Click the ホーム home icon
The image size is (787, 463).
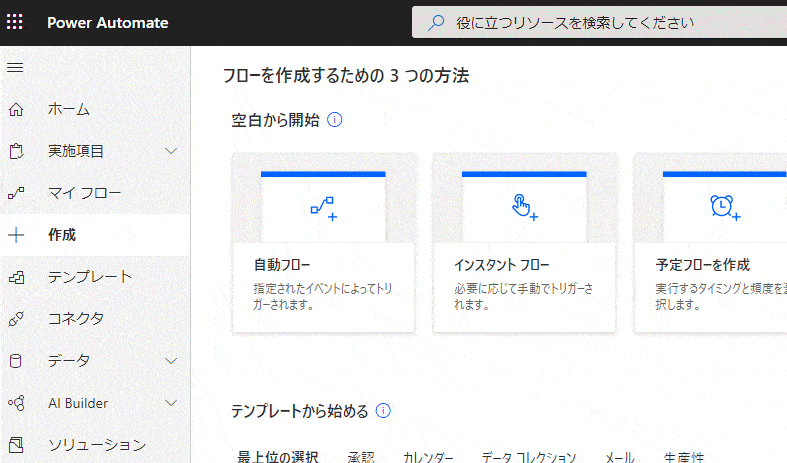(x=15, y=109)
